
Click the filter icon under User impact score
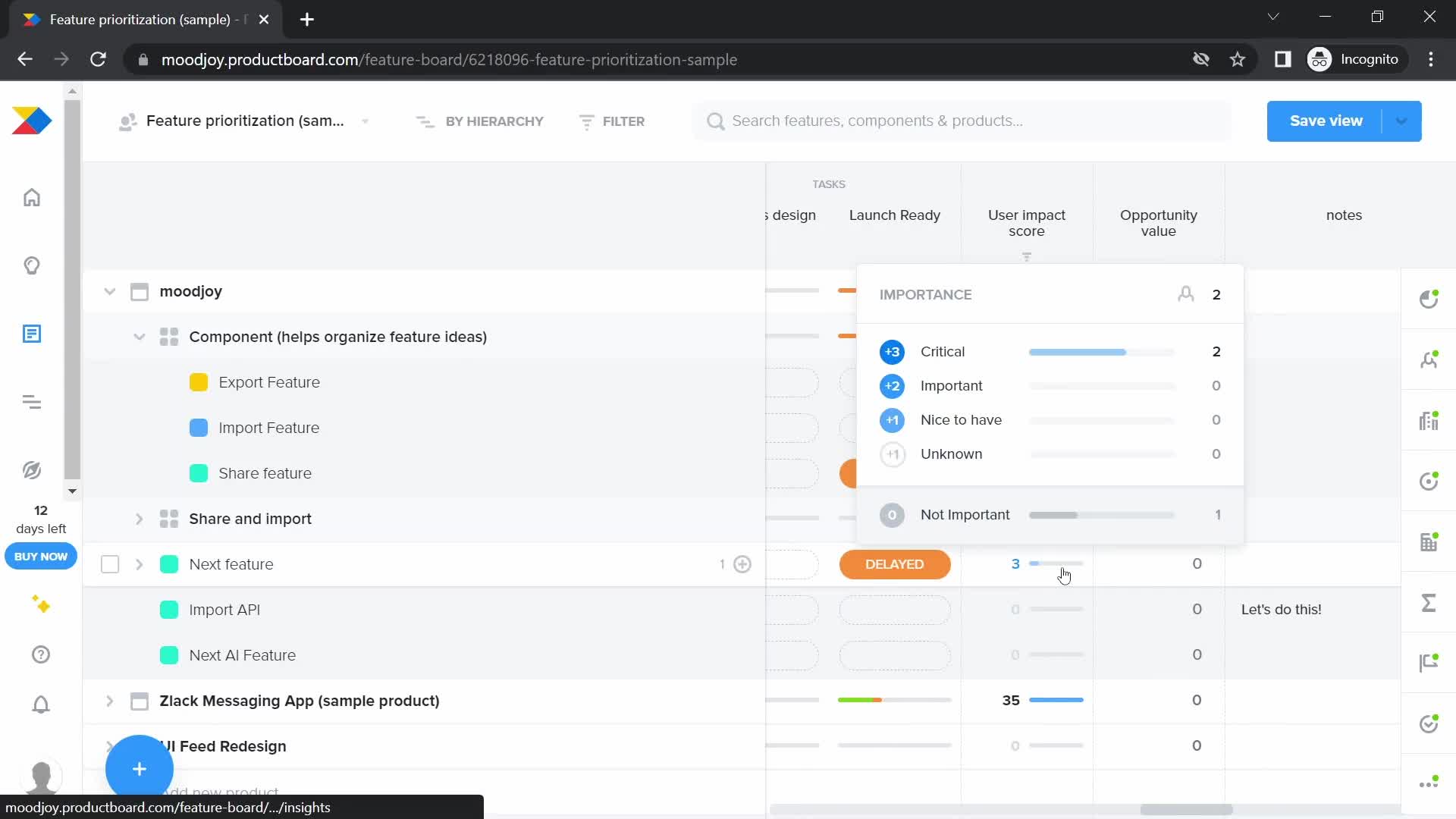[x=1027, y=257]
